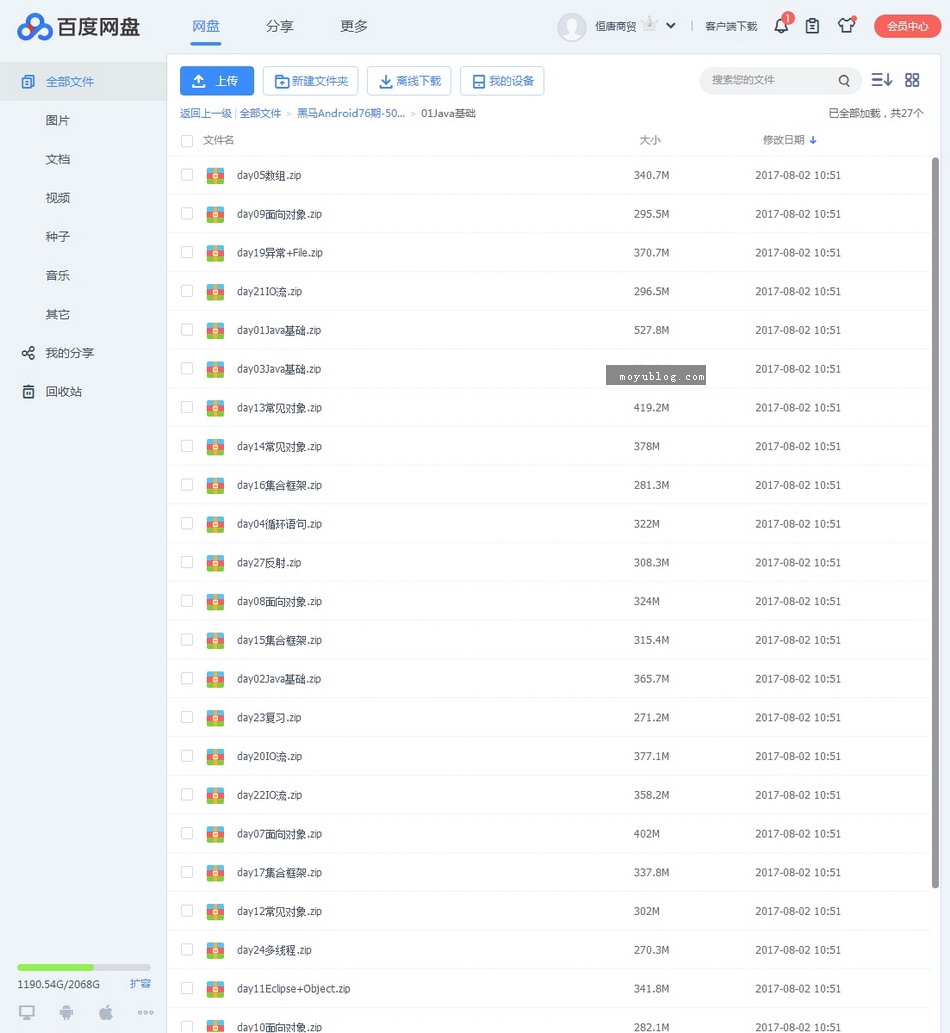Click the 客户端下载 link
The height and width of the screenshot is (1033, 950).
(x=731, y=26)
